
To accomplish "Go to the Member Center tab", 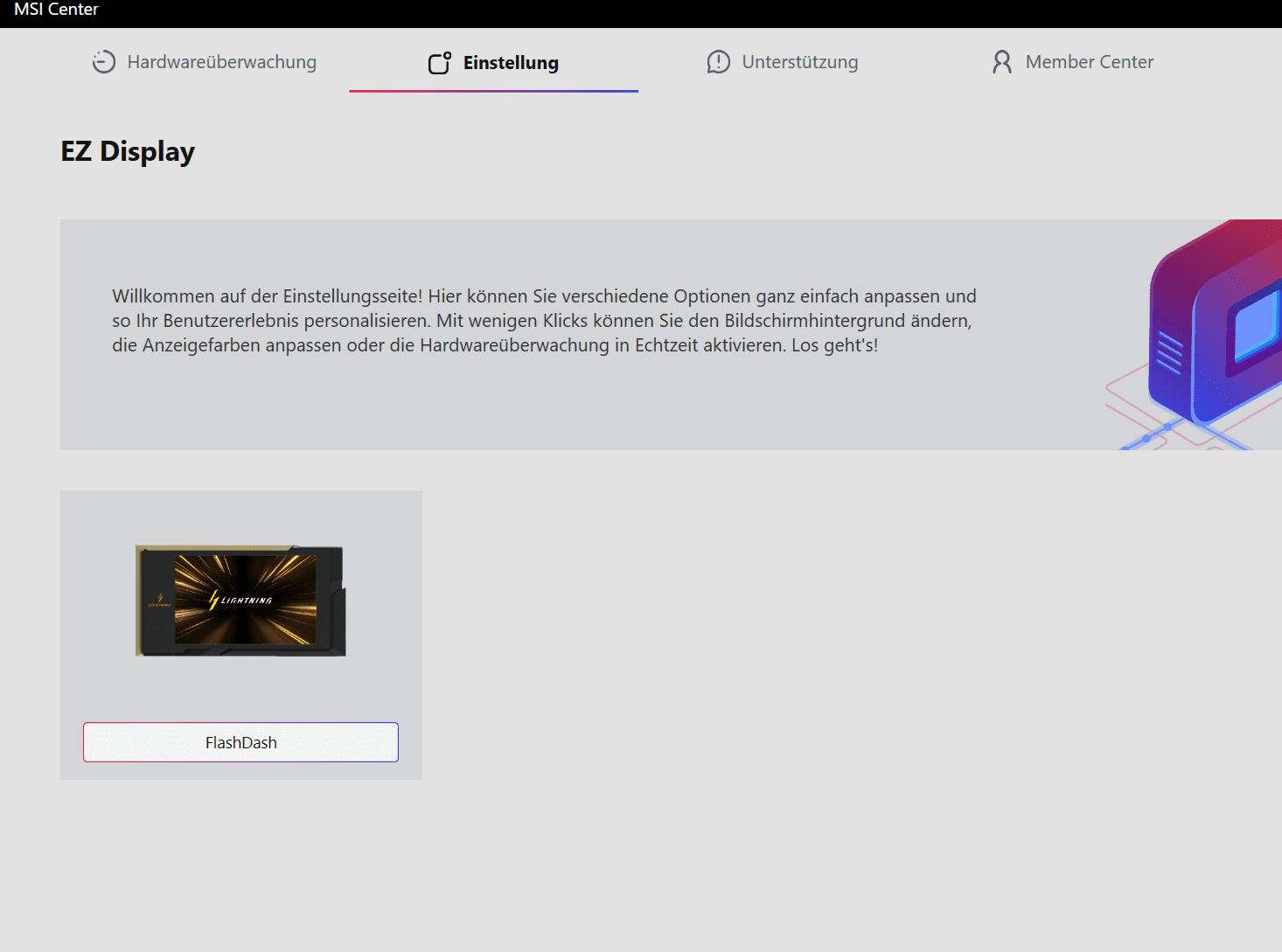I will pos(1072,62).
